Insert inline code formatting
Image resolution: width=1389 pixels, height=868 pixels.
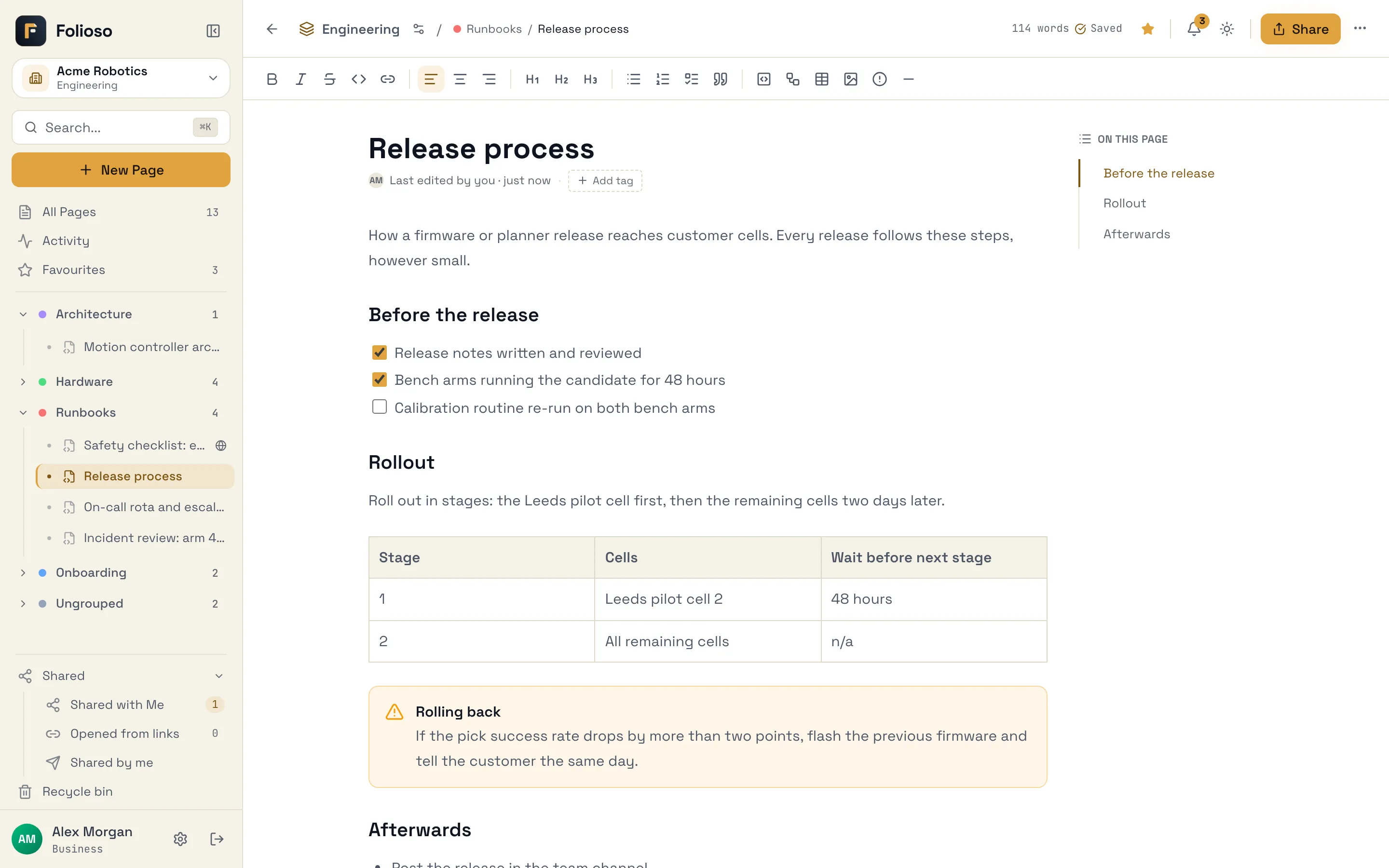[359, 79]
